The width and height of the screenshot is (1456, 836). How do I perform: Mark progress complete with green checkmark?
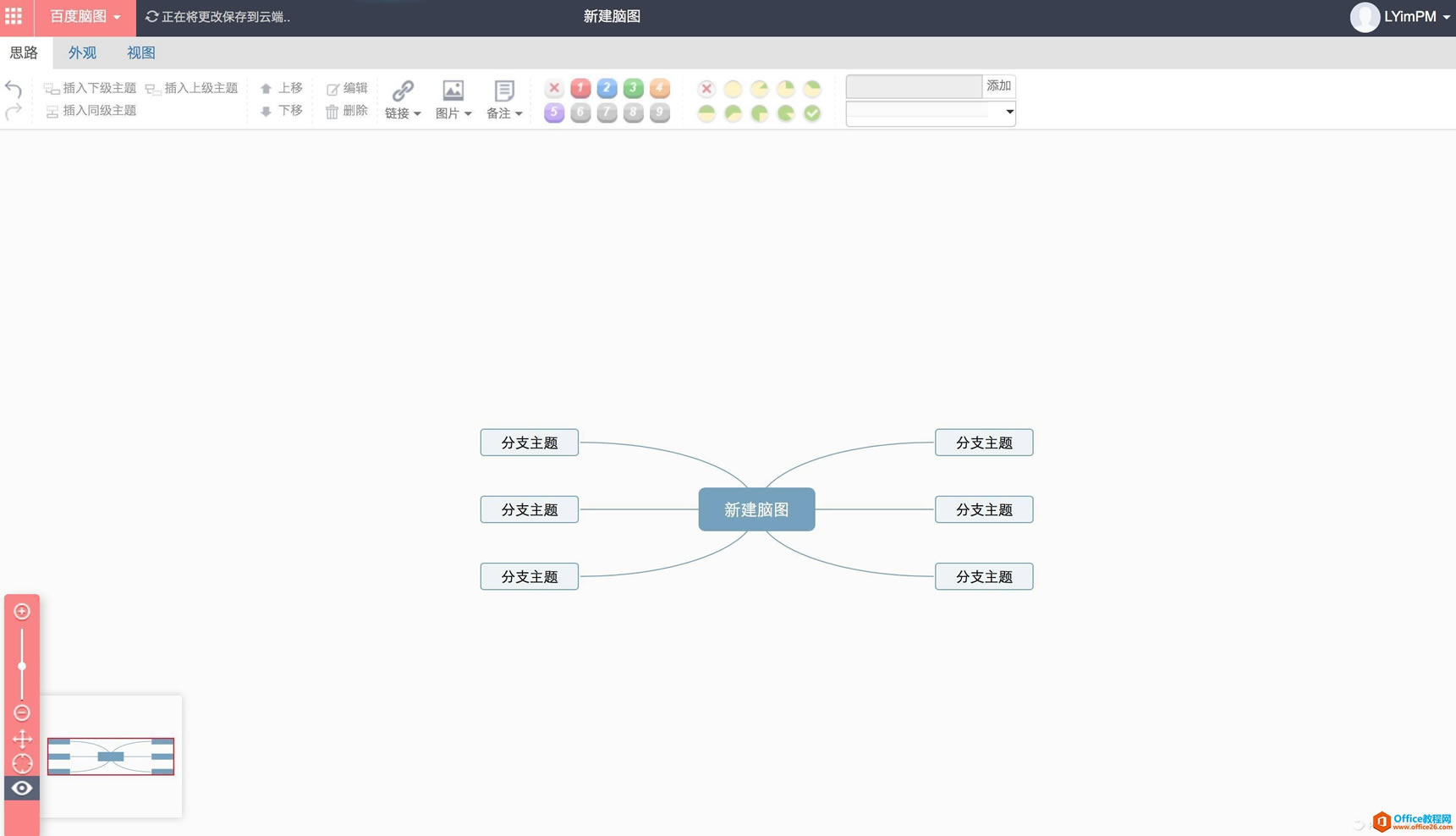click(812, 113)
